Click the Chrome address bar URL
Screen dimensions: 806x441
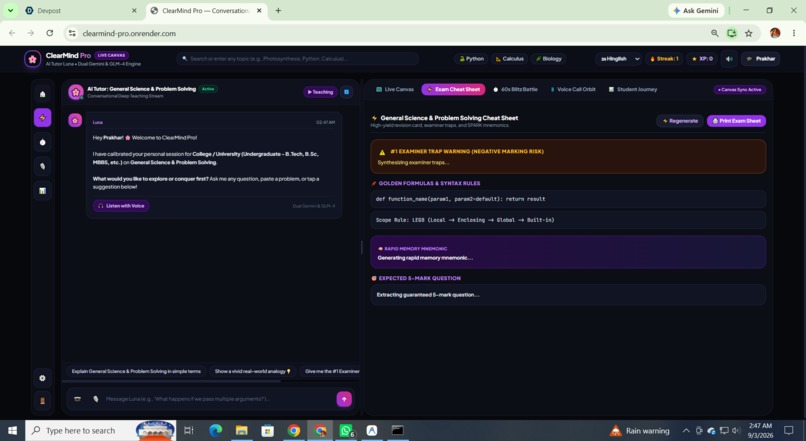[129, 33]
